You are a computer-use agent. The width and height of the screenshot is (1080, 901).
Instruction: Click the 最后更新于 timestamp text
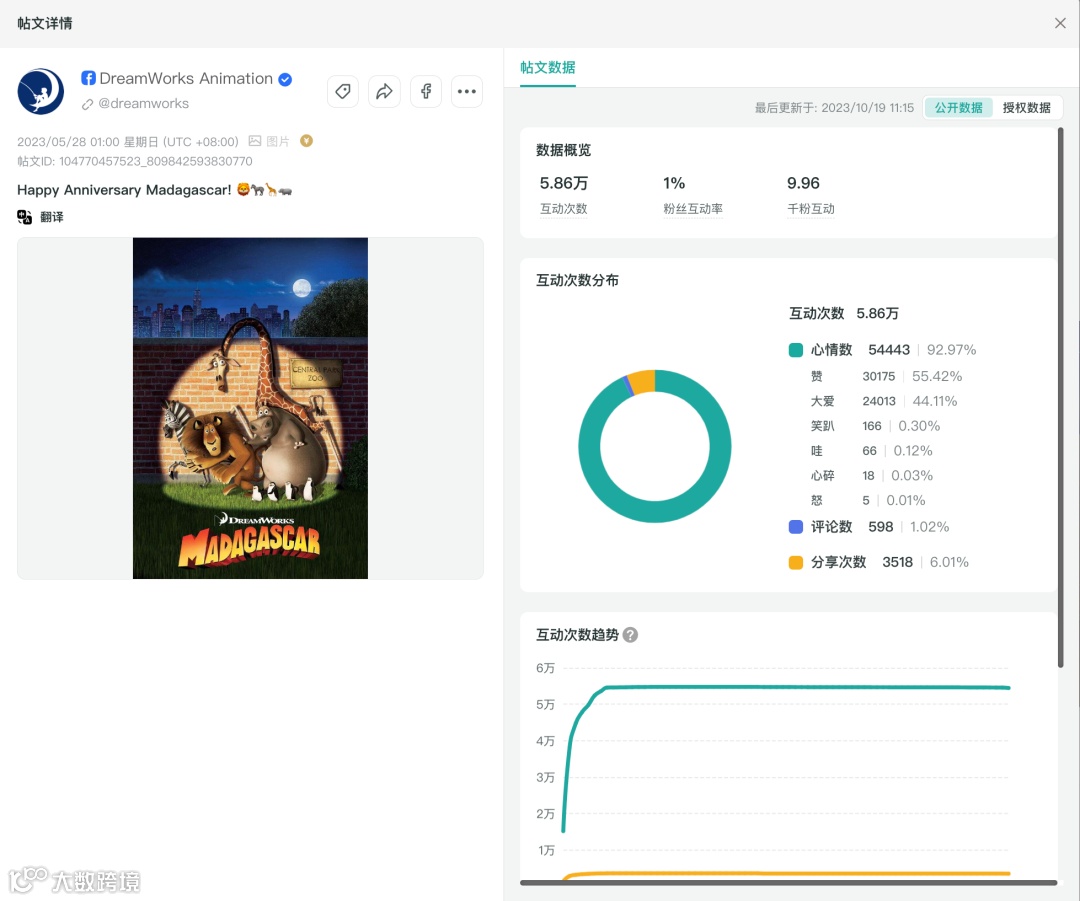(x=834, y=107)
